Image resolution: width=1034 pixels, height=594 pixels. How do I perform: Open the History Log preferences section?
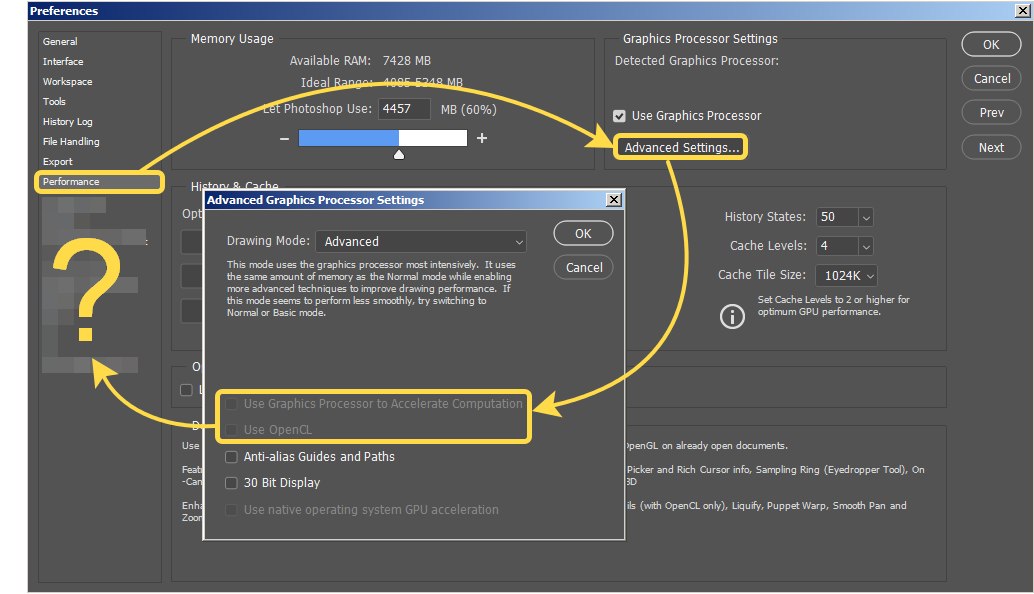click(x=67, y=122)
